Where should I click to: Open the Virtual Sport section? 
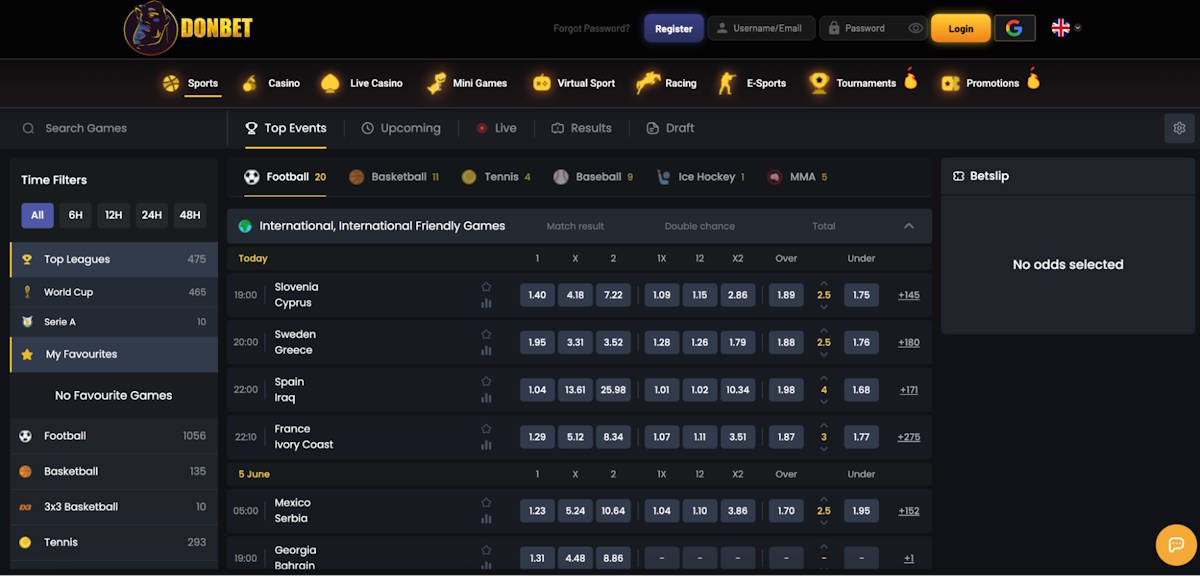click(x=573, y=83)
